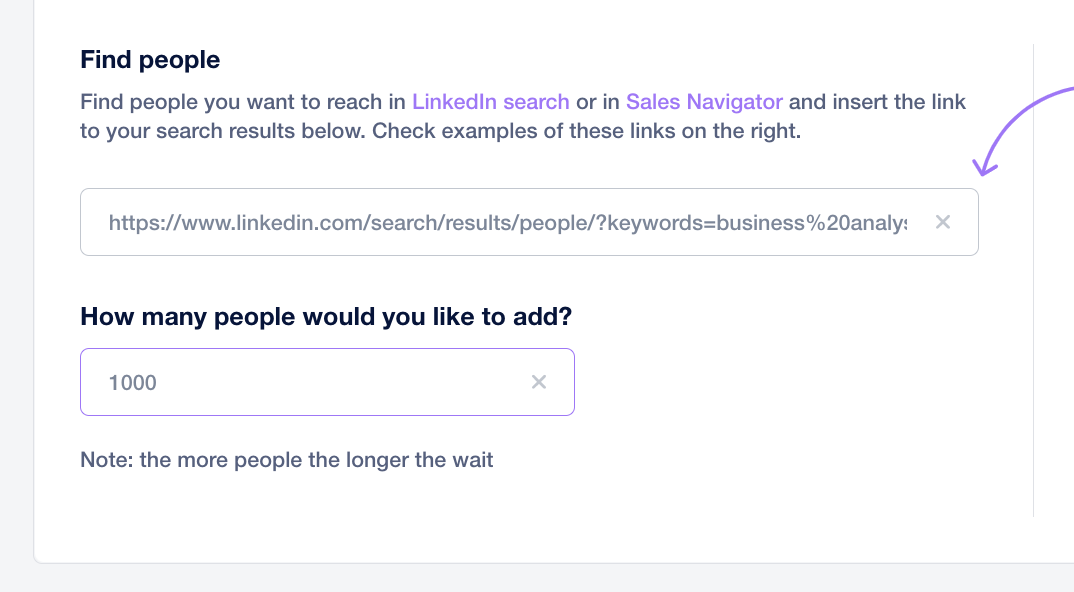Click the 'insert the link' instruction text
1074x592 pixels.
897,101
